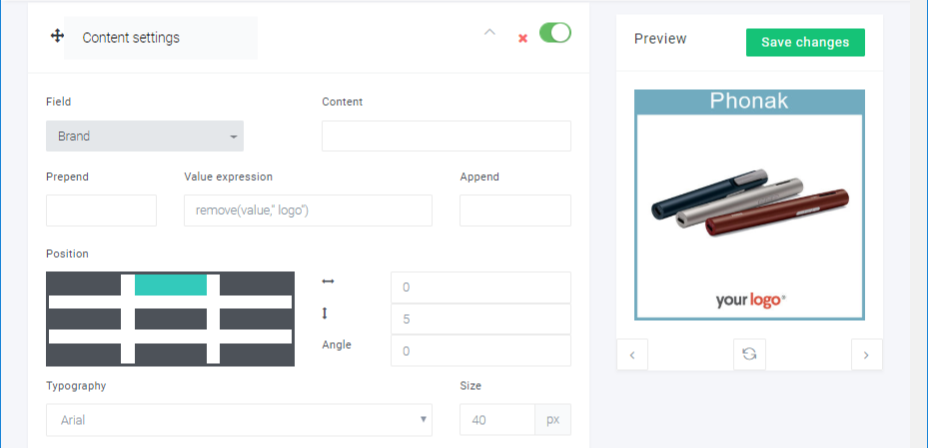This screenshot has width=928, height=448.
Task: Click the px unit label
Action: (x=553, y=420)
